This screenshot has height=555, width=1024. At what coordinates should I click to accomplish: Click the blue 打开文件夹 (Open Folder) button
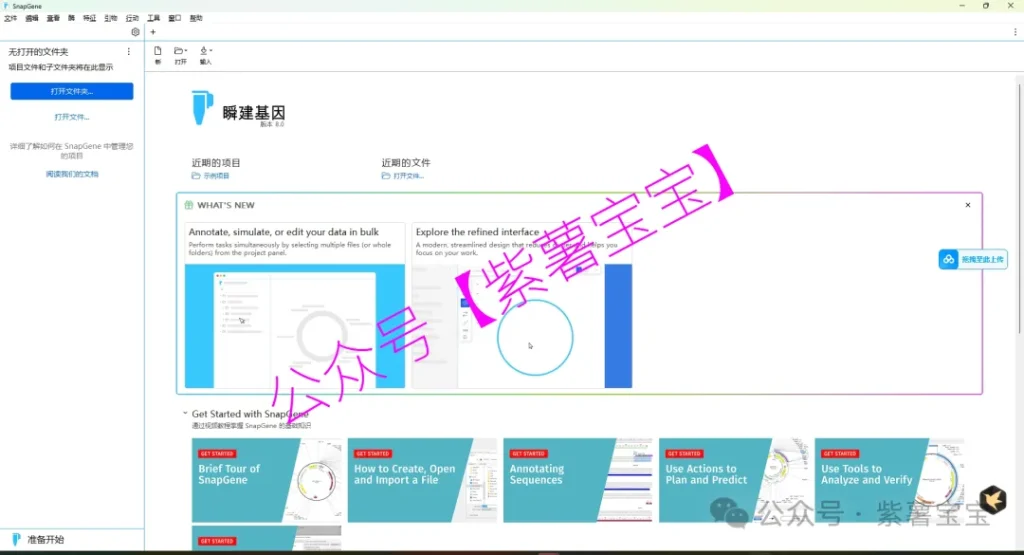point(72,91)
